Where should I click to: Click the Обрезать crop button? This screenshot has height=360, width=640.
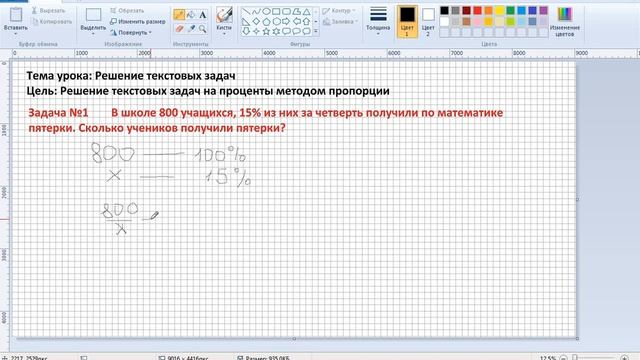(127, 11)
